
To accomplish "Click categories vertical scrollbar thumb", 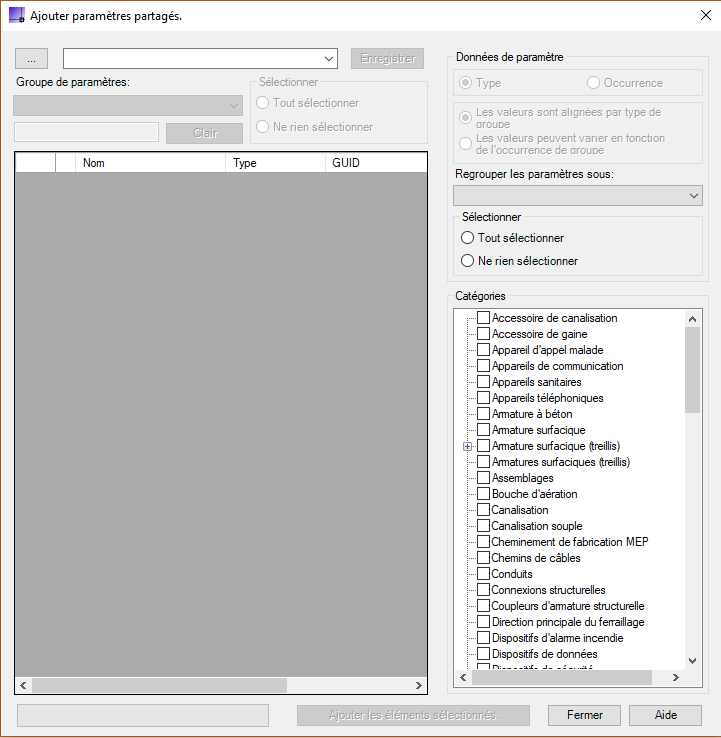I will [692, 370].
